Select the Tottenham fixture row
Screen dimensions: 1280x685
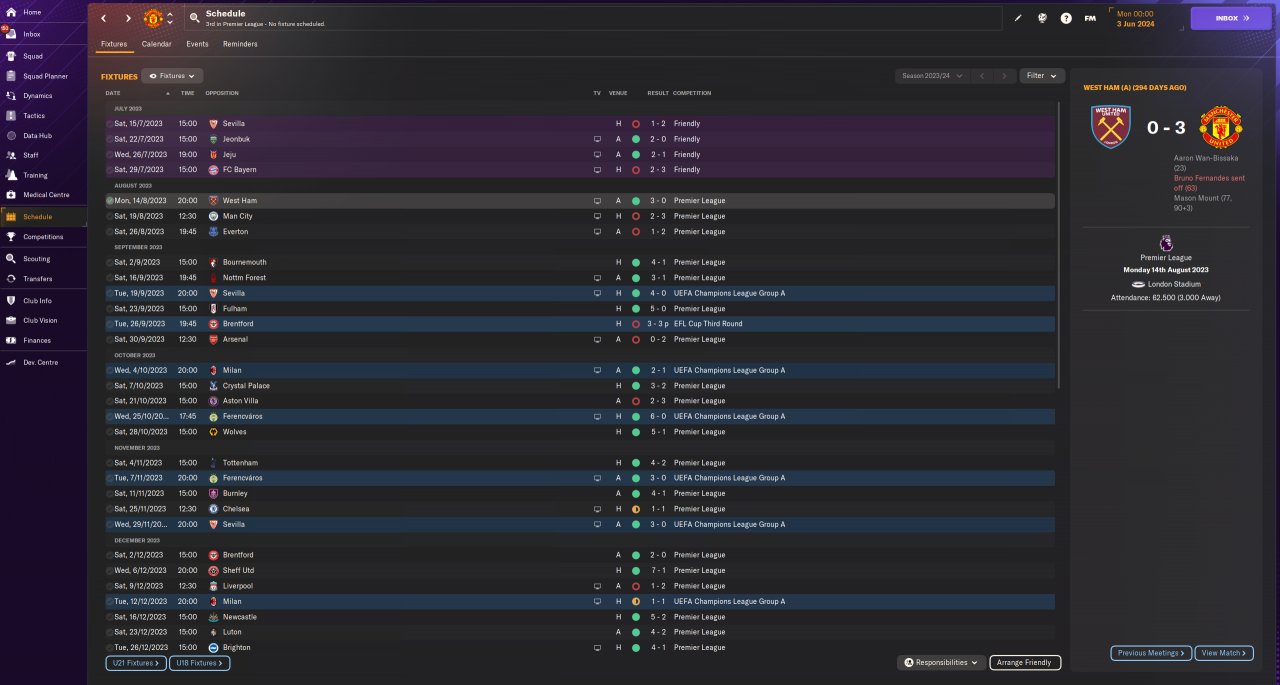(x=580, y=463)
